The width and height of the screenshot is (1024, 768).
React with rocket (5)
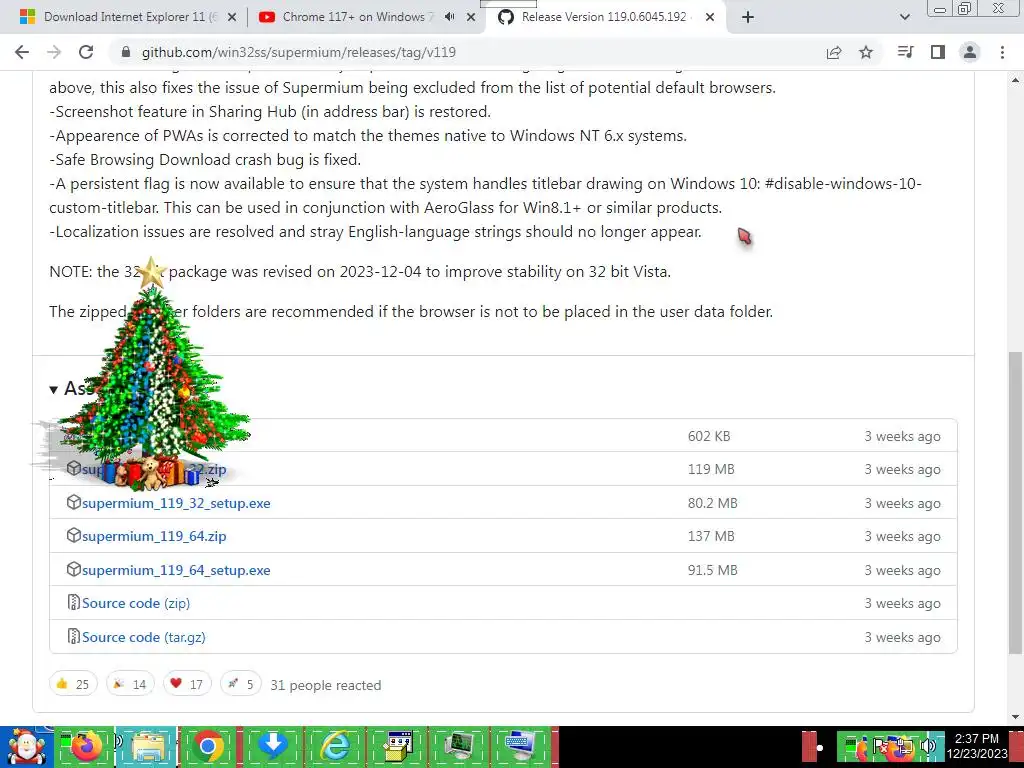coord(241,684)
